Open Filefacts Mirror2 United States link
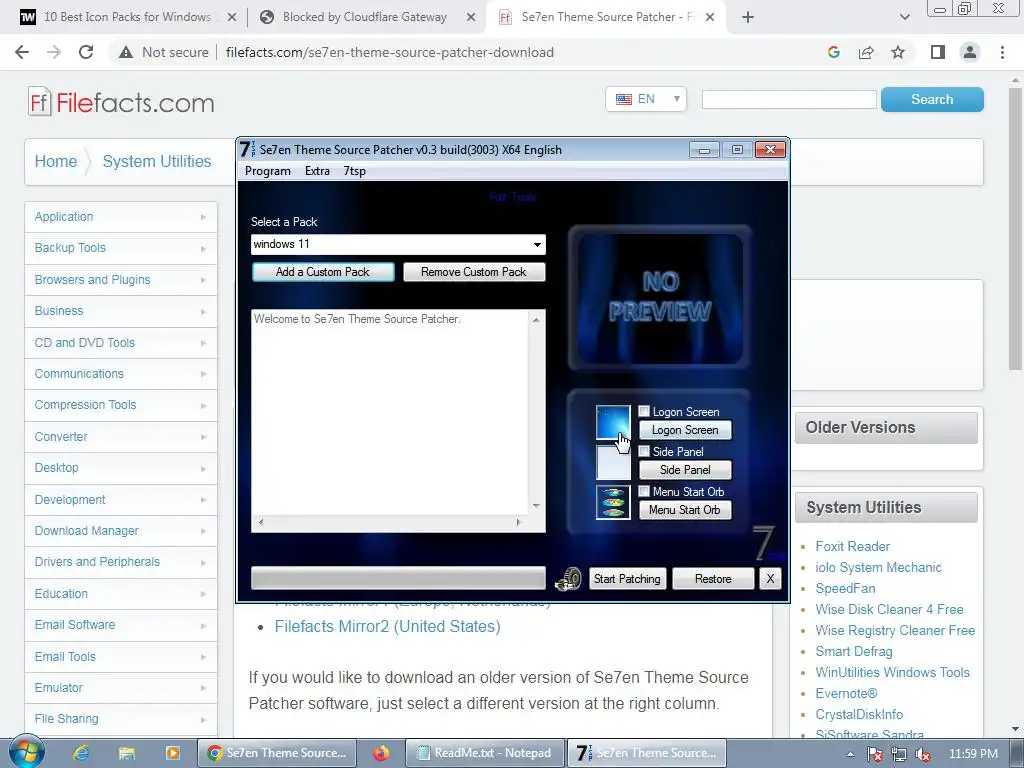The width and height of the screenshot is (1024, 768). [x=387, y=626]
